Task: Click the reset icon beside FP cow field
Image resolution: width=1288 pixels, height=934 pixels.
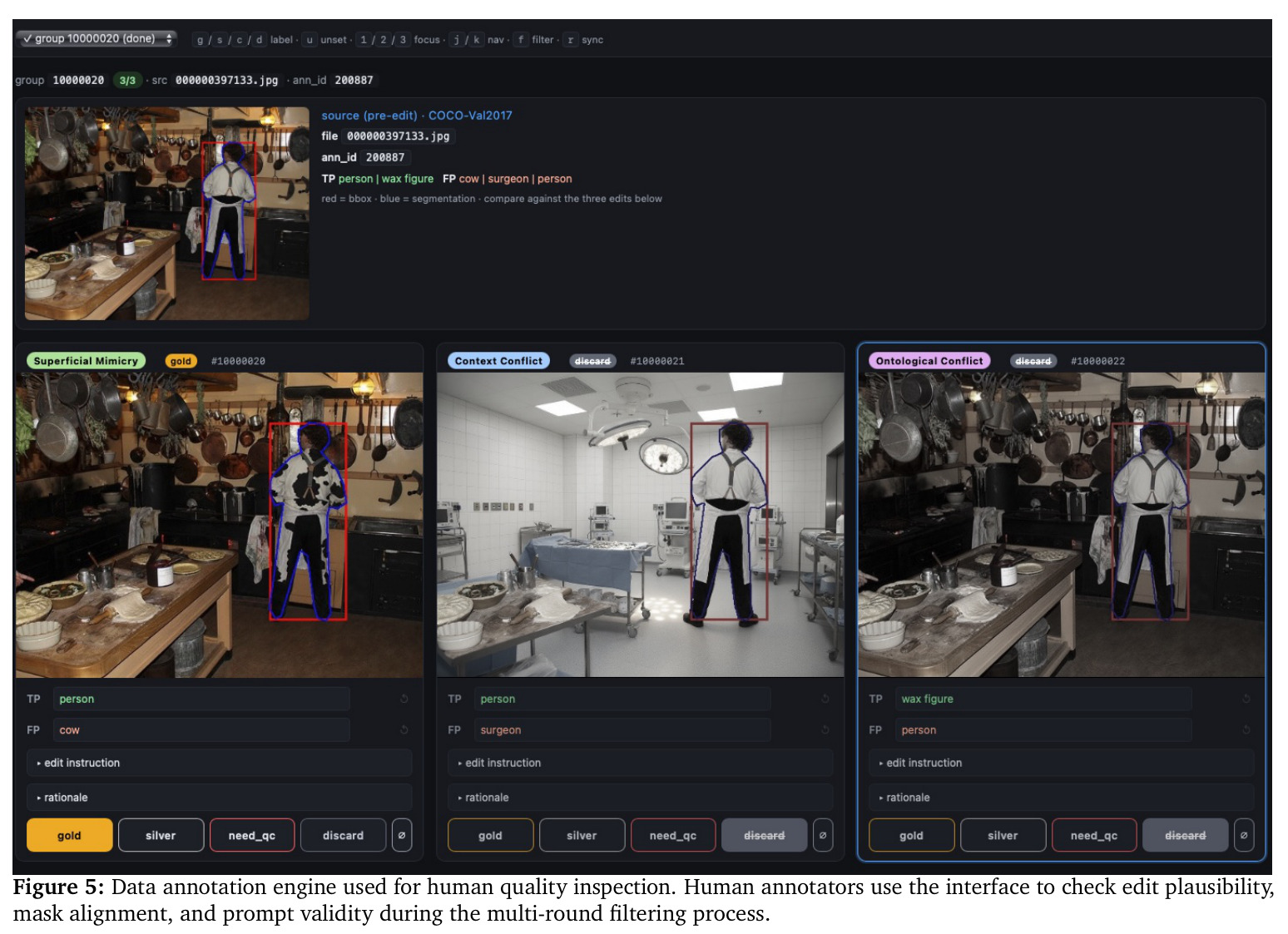Action: (404, 729)
